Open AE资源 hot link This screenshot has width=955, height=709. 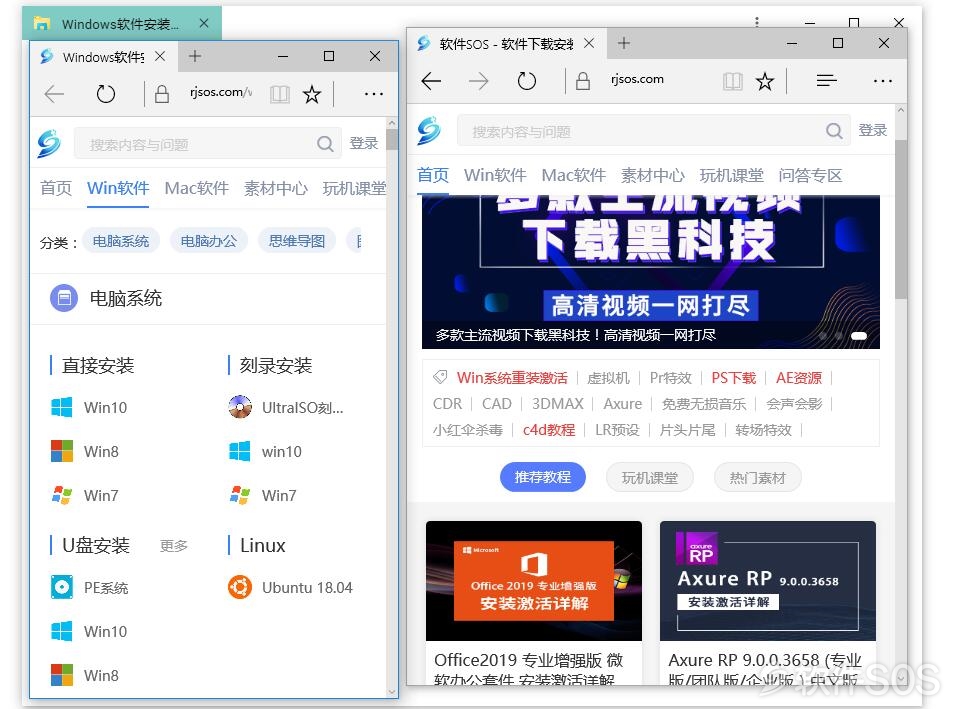pyautogui.click(x=798, y=378)
